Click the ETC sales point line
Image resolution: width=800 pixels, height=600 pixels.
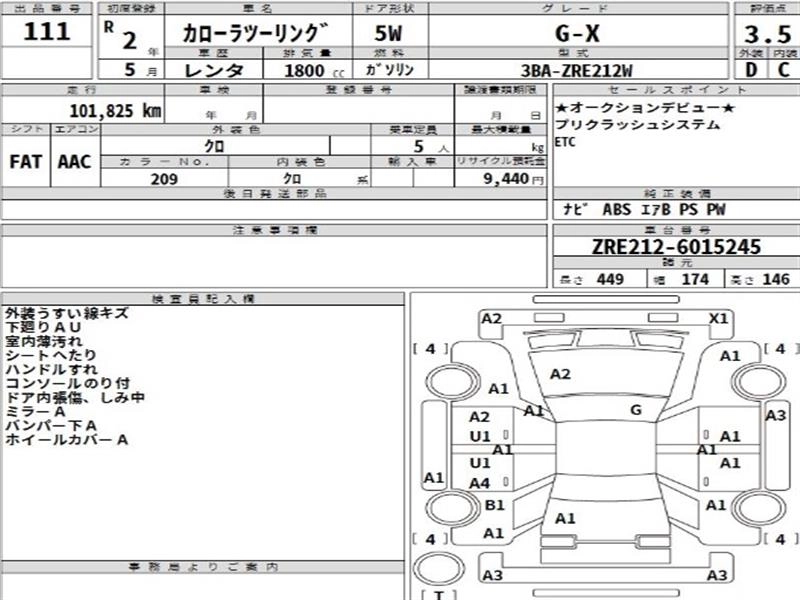coord(565,142)
